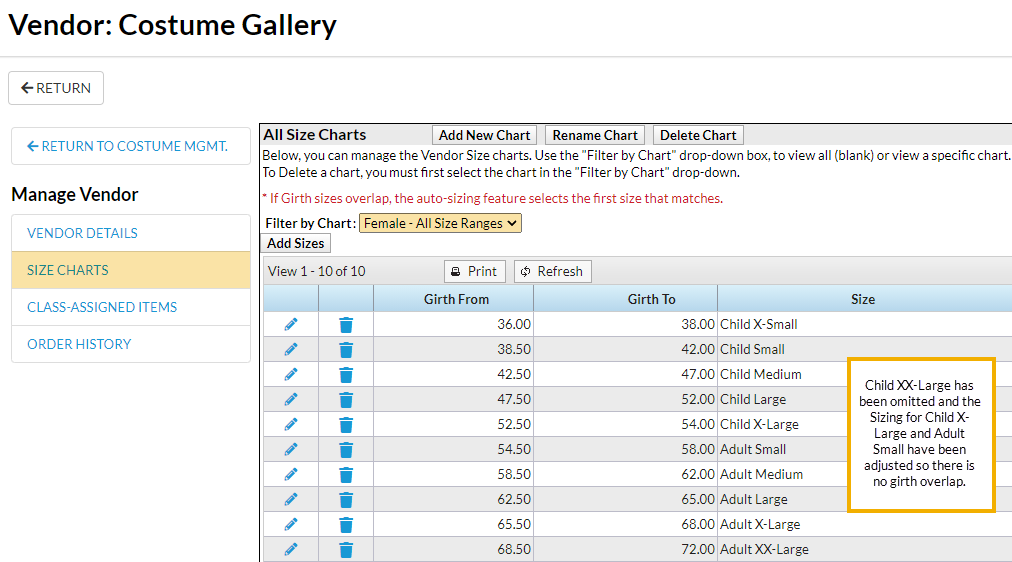The image size is (1012, 562).
Task: Delete the Child Small size row
Action: pyautogui.click(x=346, y=350)
